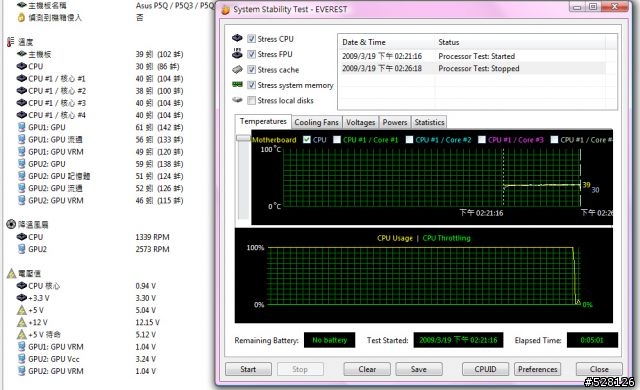The height and width of the screenshot is (390, 640).
Task: Click the Stress cache icon
Action: pyautogui.click(x=237, y=69)
